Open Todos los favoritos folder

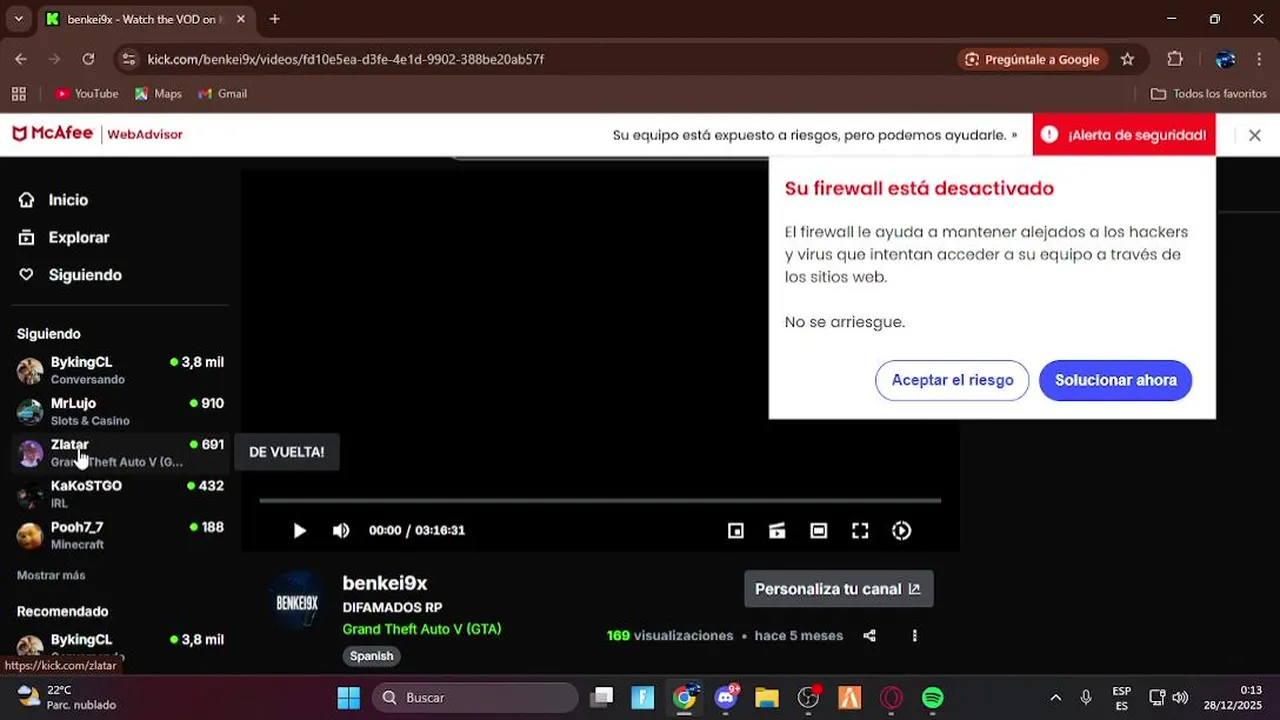1208,94
